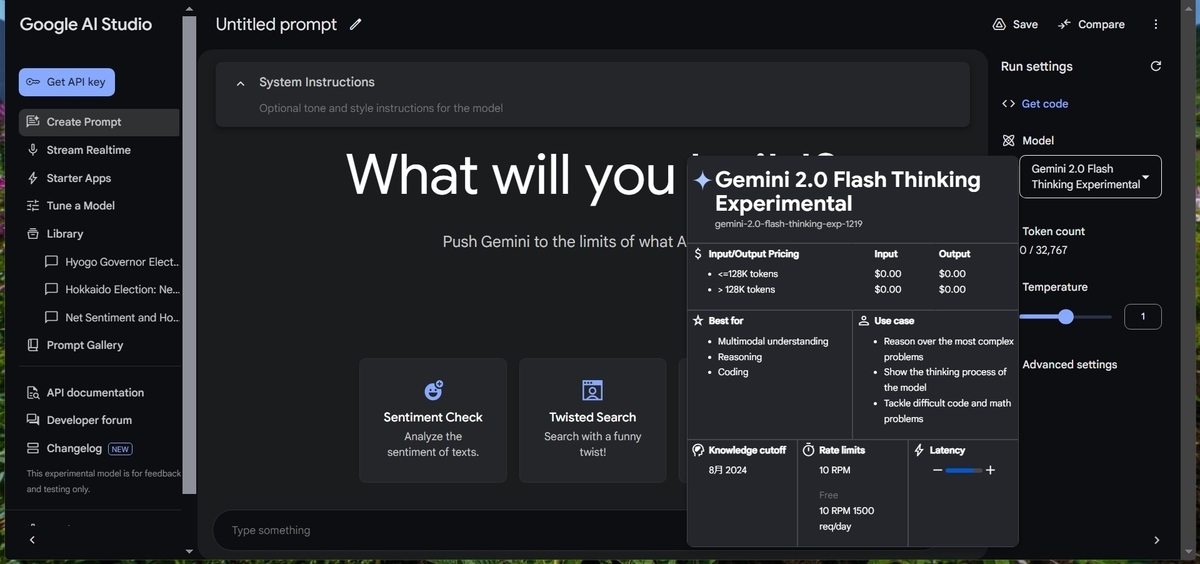The image size is (1200, 564).
Task: Click the Tune a Model sliders icon
Action: click(33, 206)
